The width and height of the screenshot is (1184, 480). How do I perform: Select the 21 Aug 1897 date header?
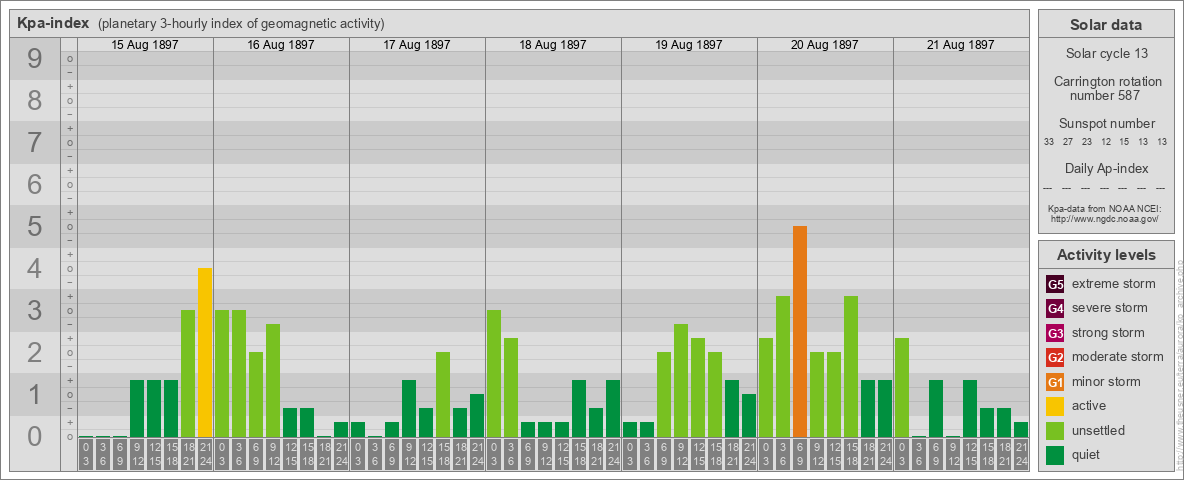pyautogui.click(x=960, y=45)
